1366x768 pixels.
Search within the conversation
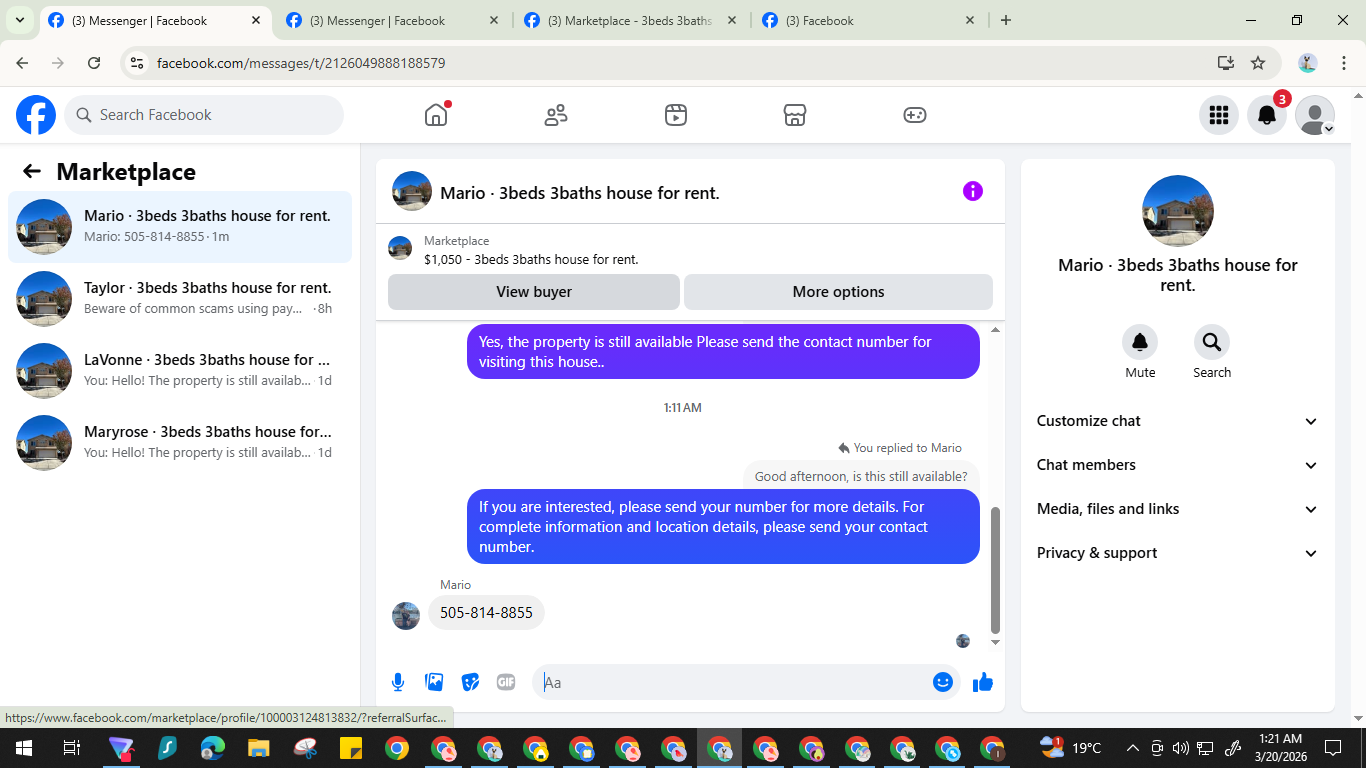coord(1212,342)
